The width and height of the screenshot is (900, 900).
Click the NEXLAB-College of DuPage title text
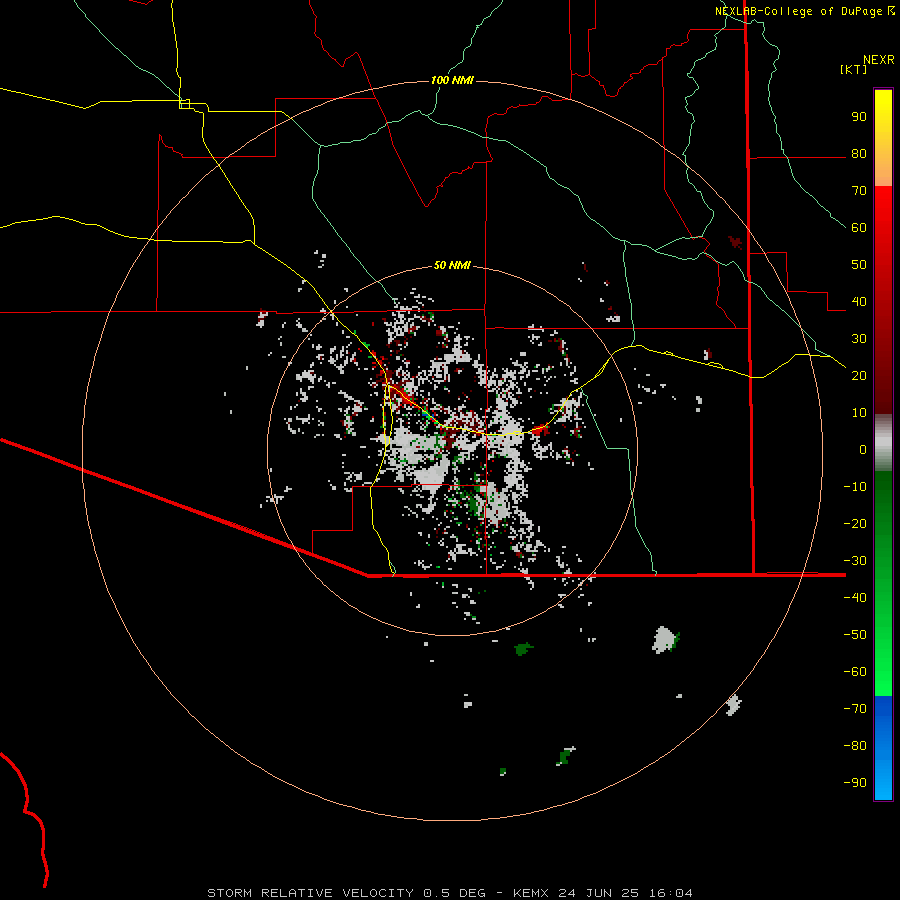click(798, 11)
